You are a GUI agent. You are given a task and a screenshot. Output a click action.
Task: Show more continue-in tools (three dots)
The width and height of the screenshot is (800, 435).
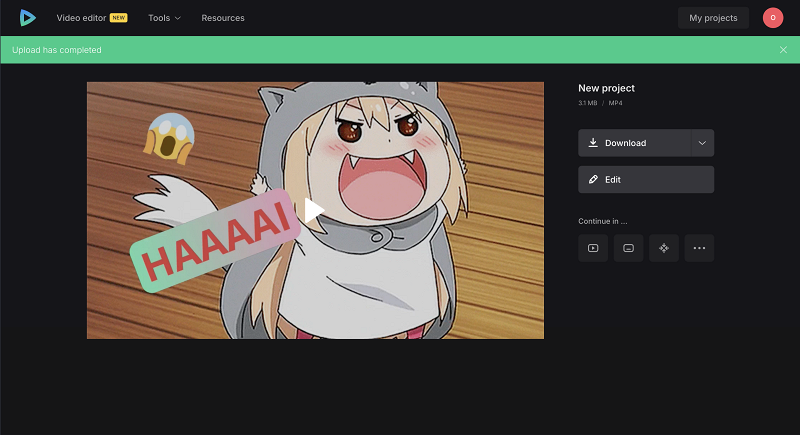(x=699, y=248)
